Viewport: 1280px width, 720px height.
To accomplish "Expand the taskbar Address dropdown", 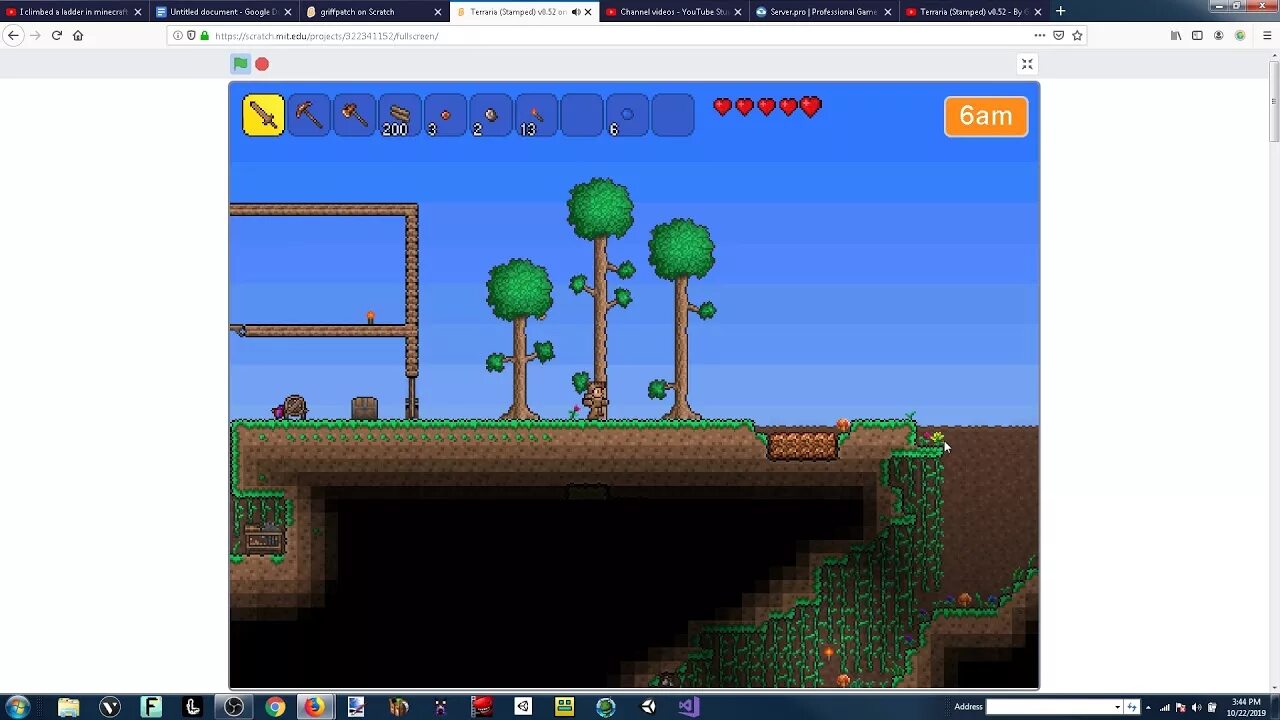I will coord(1117,707).
